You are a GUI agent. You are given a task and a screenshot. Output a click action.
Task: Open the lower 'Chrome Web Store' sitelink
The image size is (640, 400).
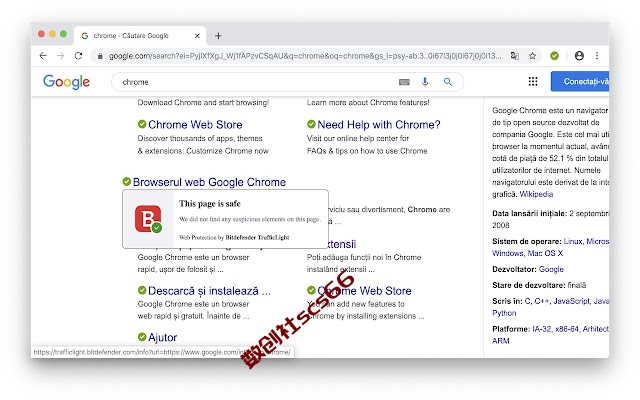(364, 291)
